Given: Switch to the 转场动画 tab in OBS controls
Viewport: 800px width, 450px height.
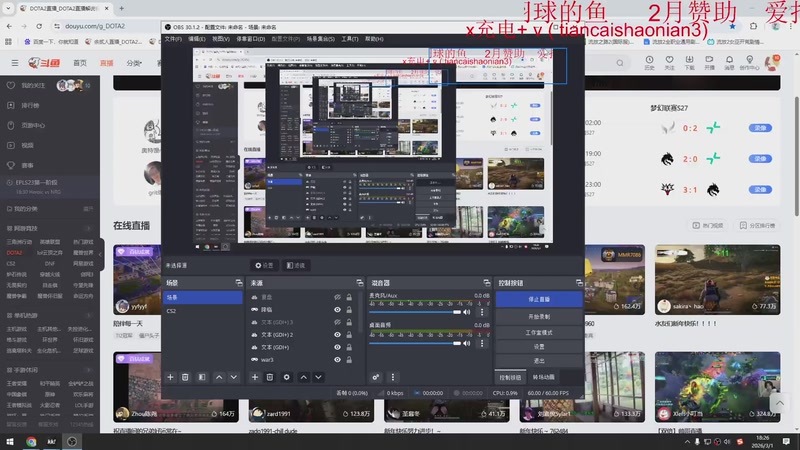Looking at the screenshot, I should coord(543,377).
